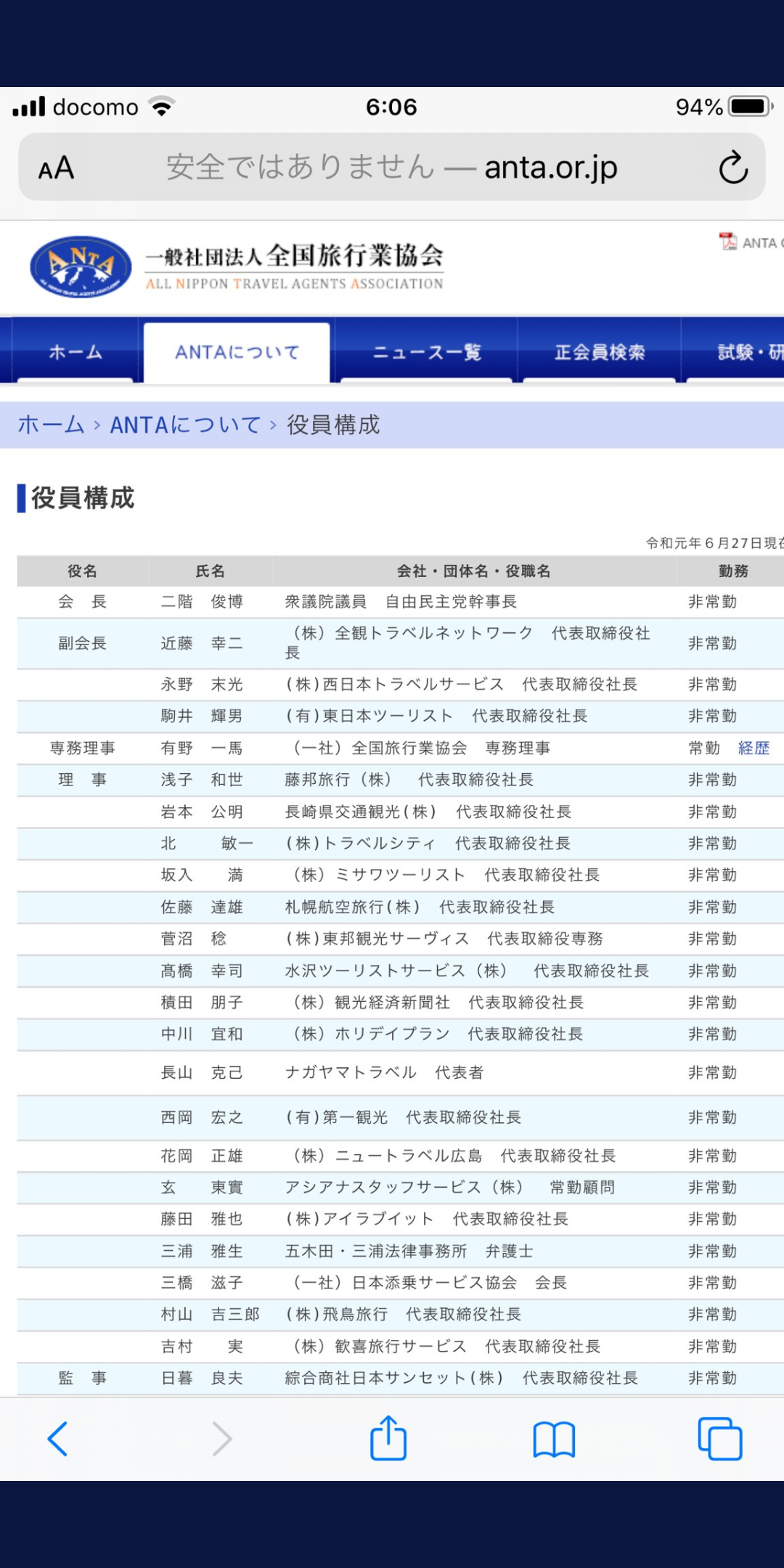Image resolution: width=784 pixels, height=1568 pixels.
Task: Tap the Safari back arrow
Action: click(x=57, y=1439)
